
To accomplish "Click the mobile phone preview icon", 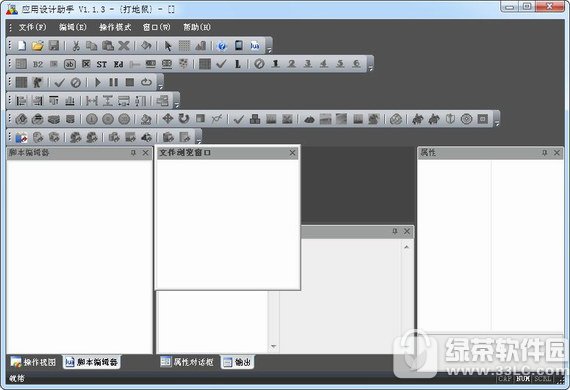I will [x=238, y=45].
